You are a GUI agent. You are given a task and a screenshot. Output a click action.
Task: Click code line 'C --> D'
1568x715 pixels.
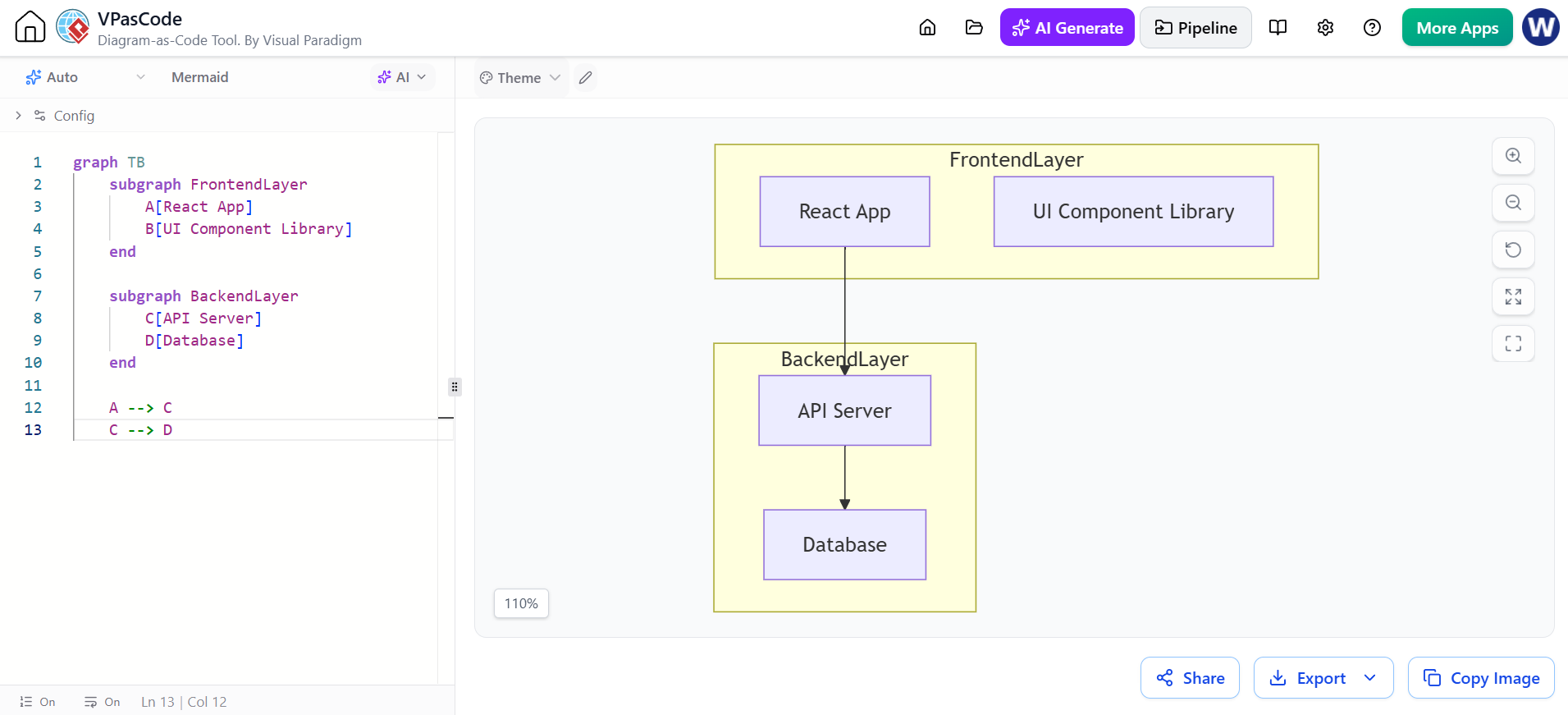point(140,430)
